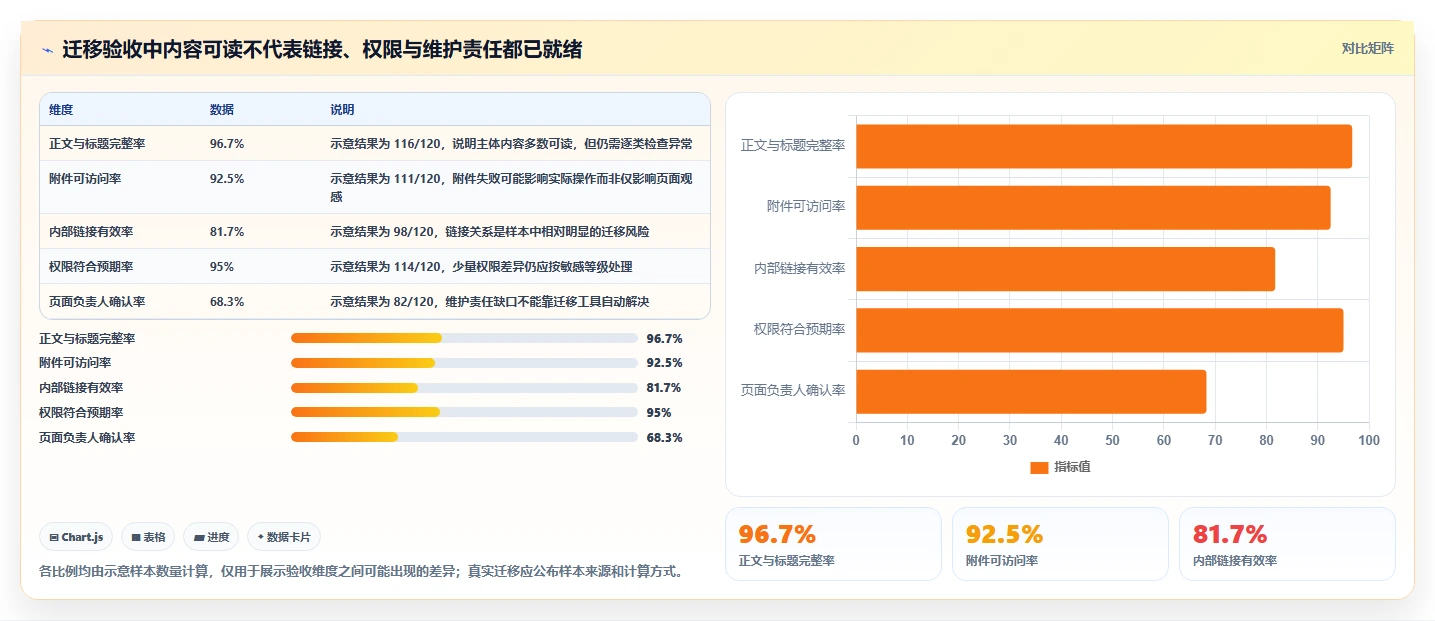This screenshot has width=1435, height=621.
Task: Click the 维度 column header
Action: (61, 110)
